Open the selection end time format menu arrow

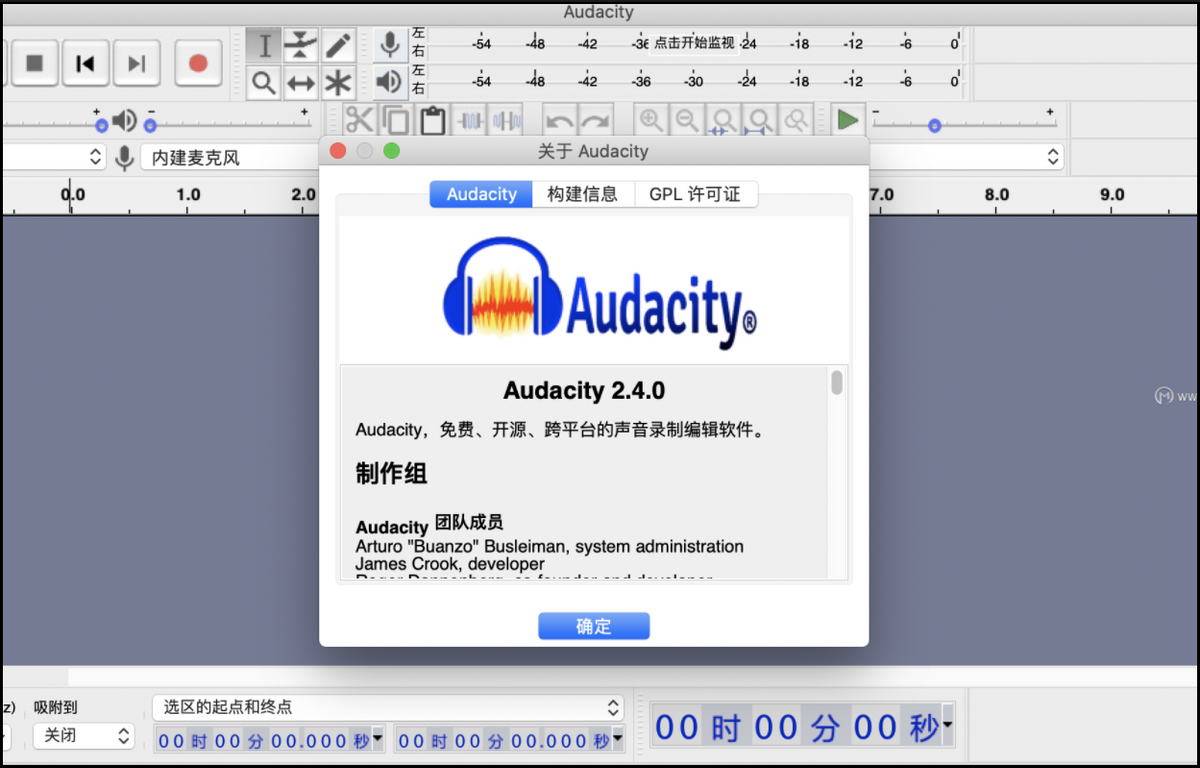617,740
